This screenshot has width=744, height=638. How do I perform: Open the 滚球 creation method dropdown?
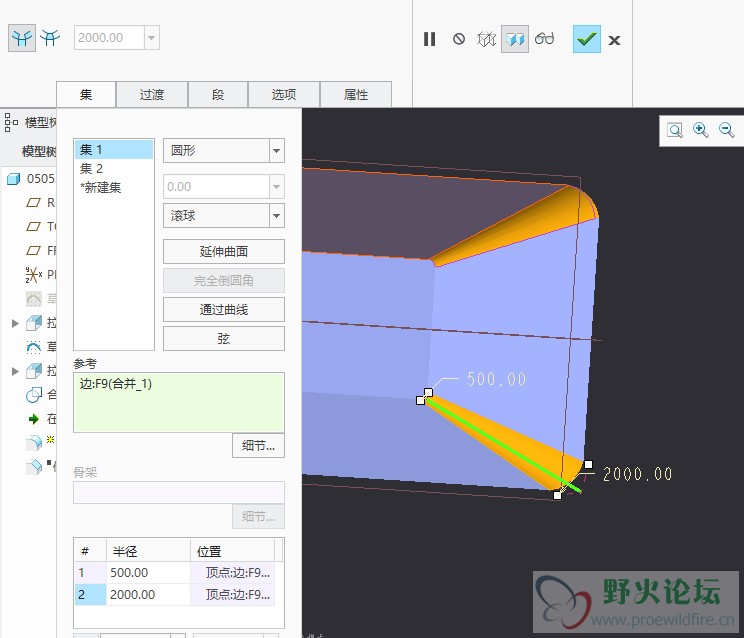276,215
